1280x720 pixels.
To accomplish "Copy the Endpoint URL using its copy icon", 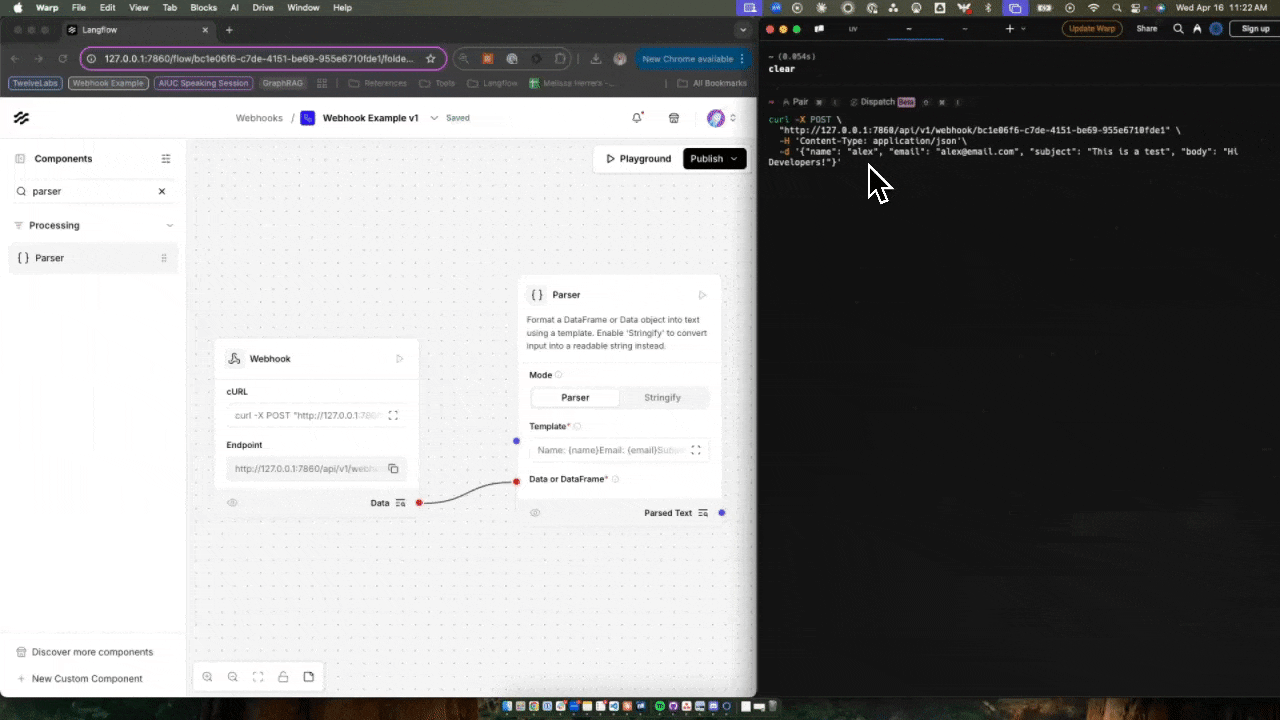I will 393,468.
